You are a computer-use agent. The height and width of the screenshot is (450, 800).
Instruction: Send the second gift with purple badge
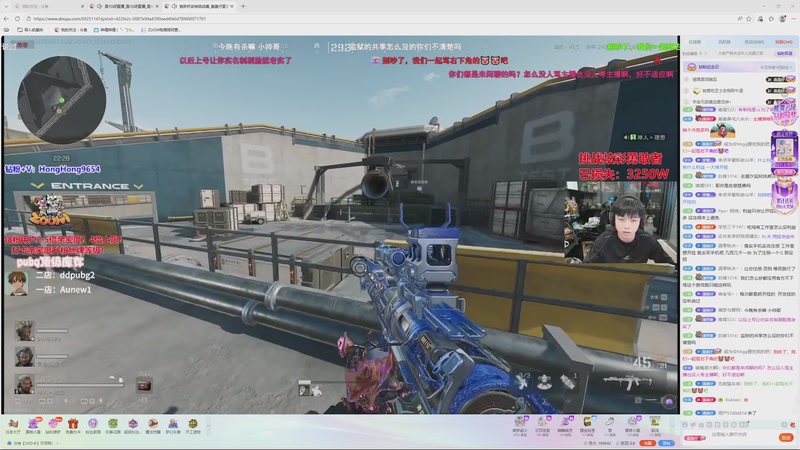pyautogui.click(x=542, y=422)
